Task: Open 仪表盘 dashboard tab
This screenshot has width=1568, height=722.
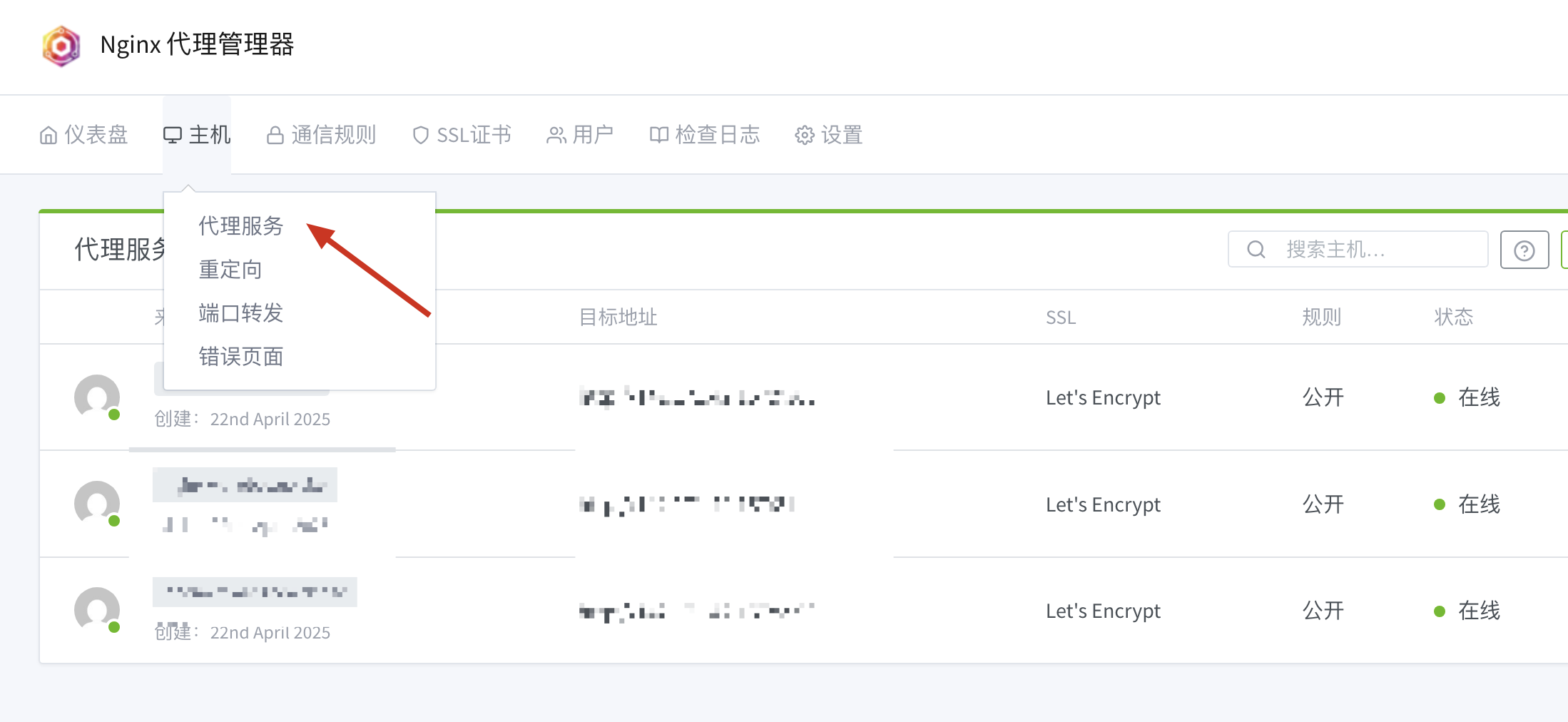Action: pos(84,135)
